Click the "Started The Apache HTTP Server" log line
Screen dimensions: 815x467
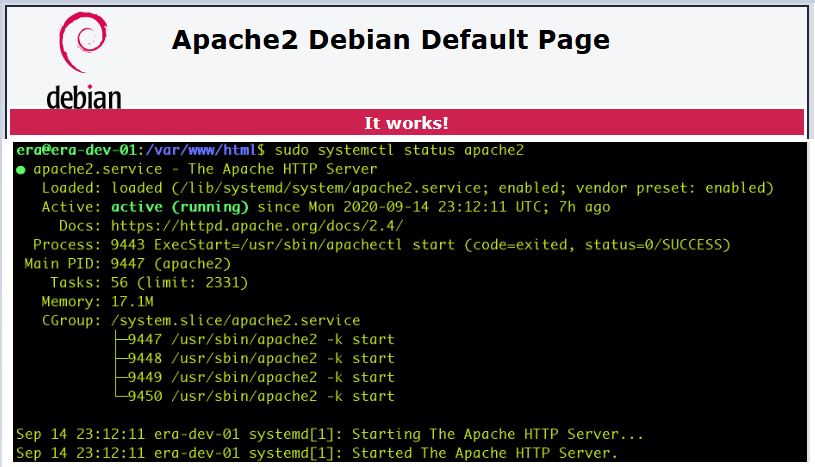point(318,454)
